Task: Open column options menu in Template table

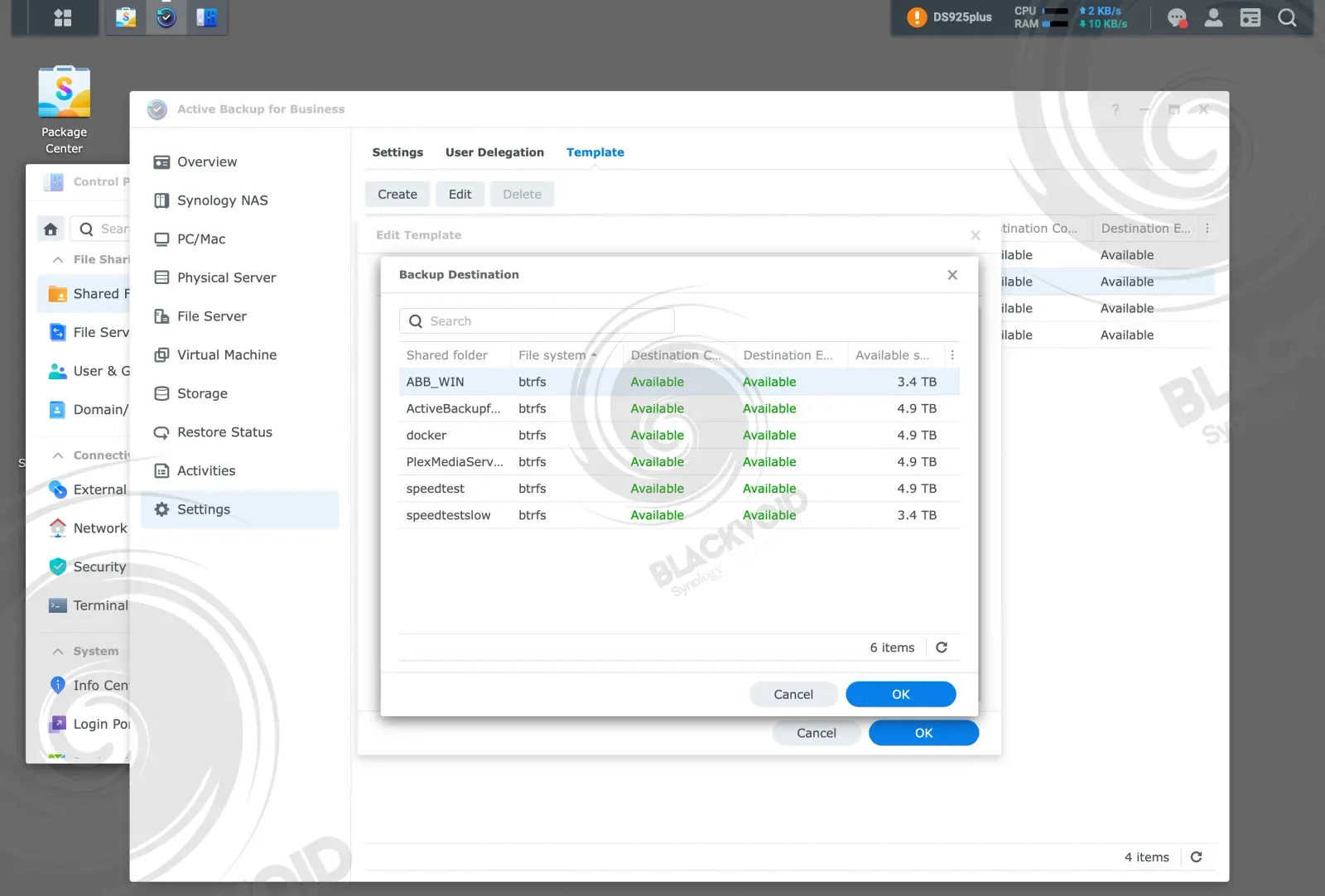Action: click(1207, 229)
